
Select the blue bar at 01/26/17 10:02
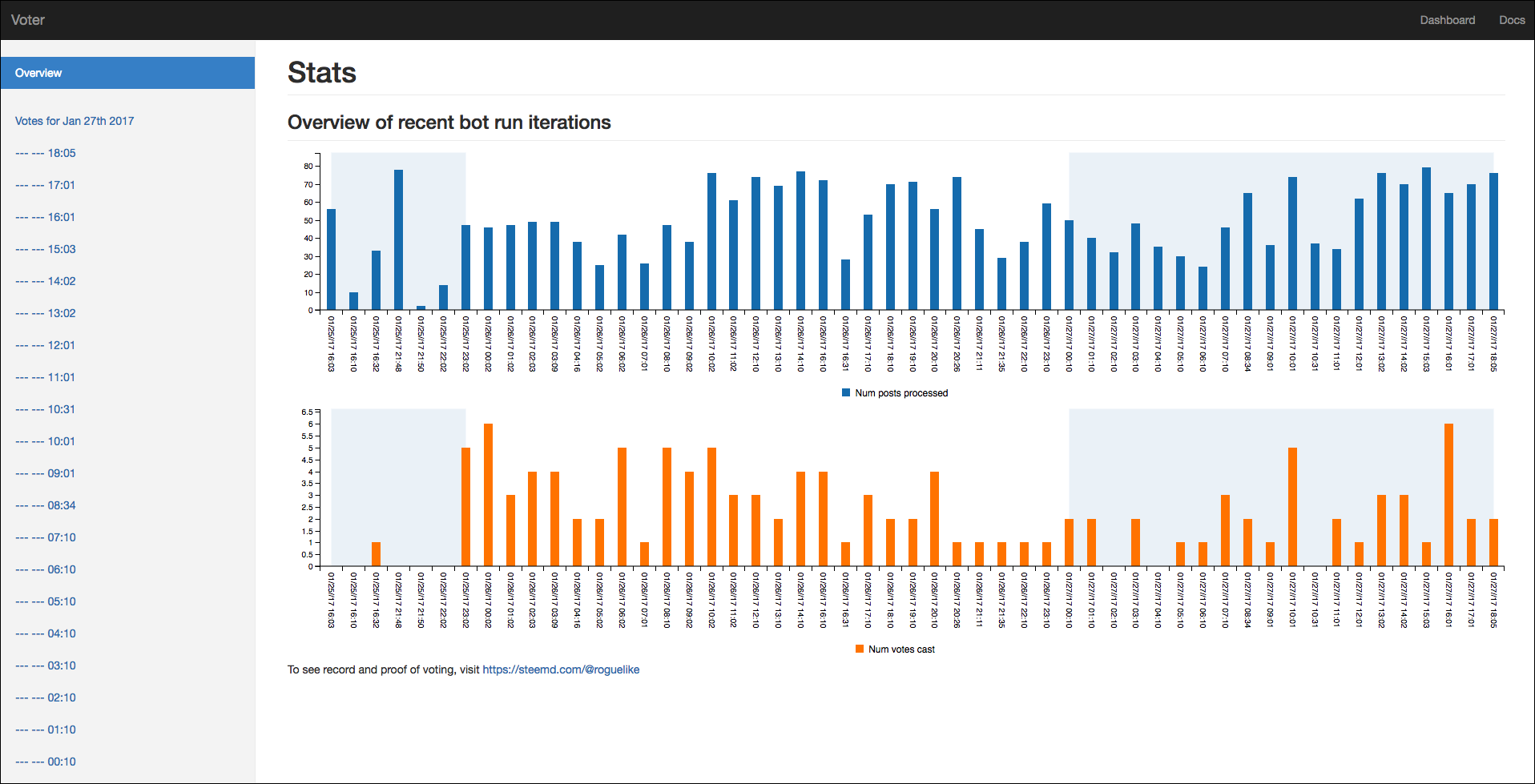click(711, 241)
